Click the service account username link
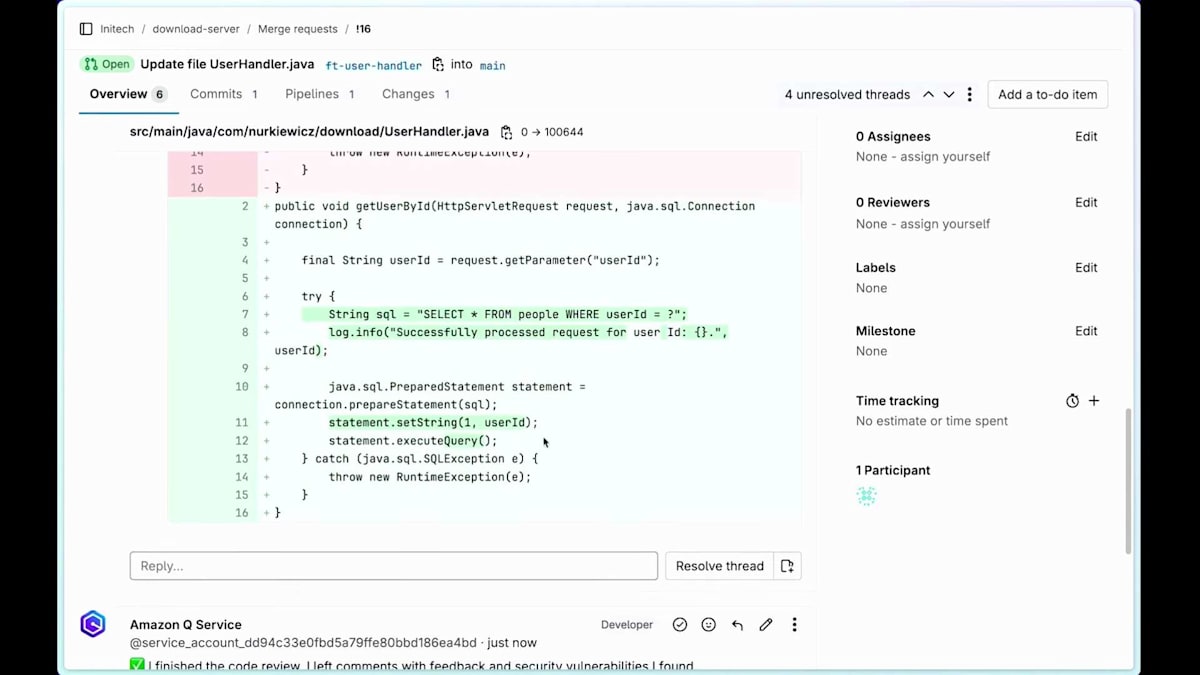This screenshot has width=1200, height=675. (x=303, y=643)
